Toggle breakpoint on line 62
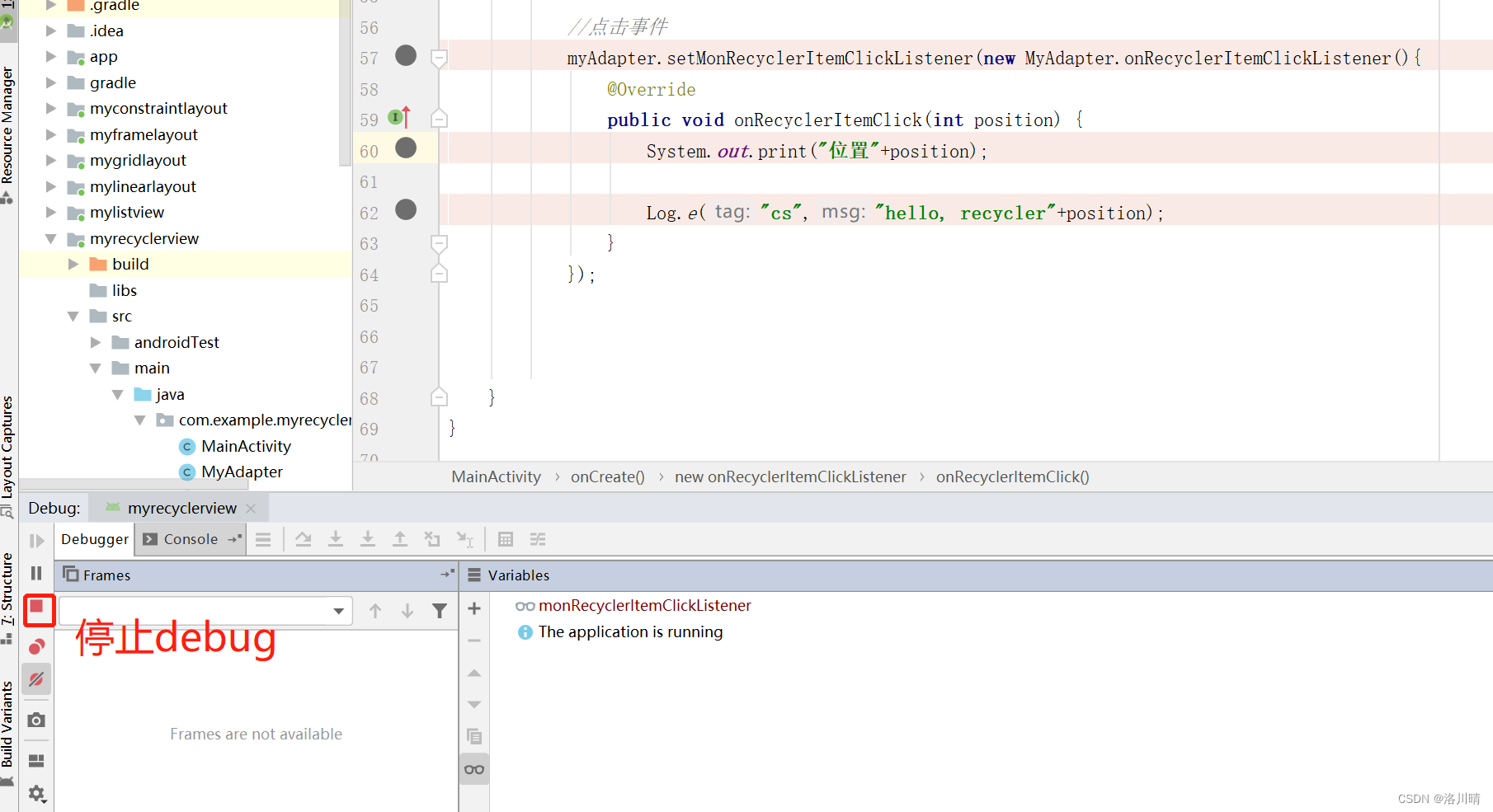 point(406,209)
